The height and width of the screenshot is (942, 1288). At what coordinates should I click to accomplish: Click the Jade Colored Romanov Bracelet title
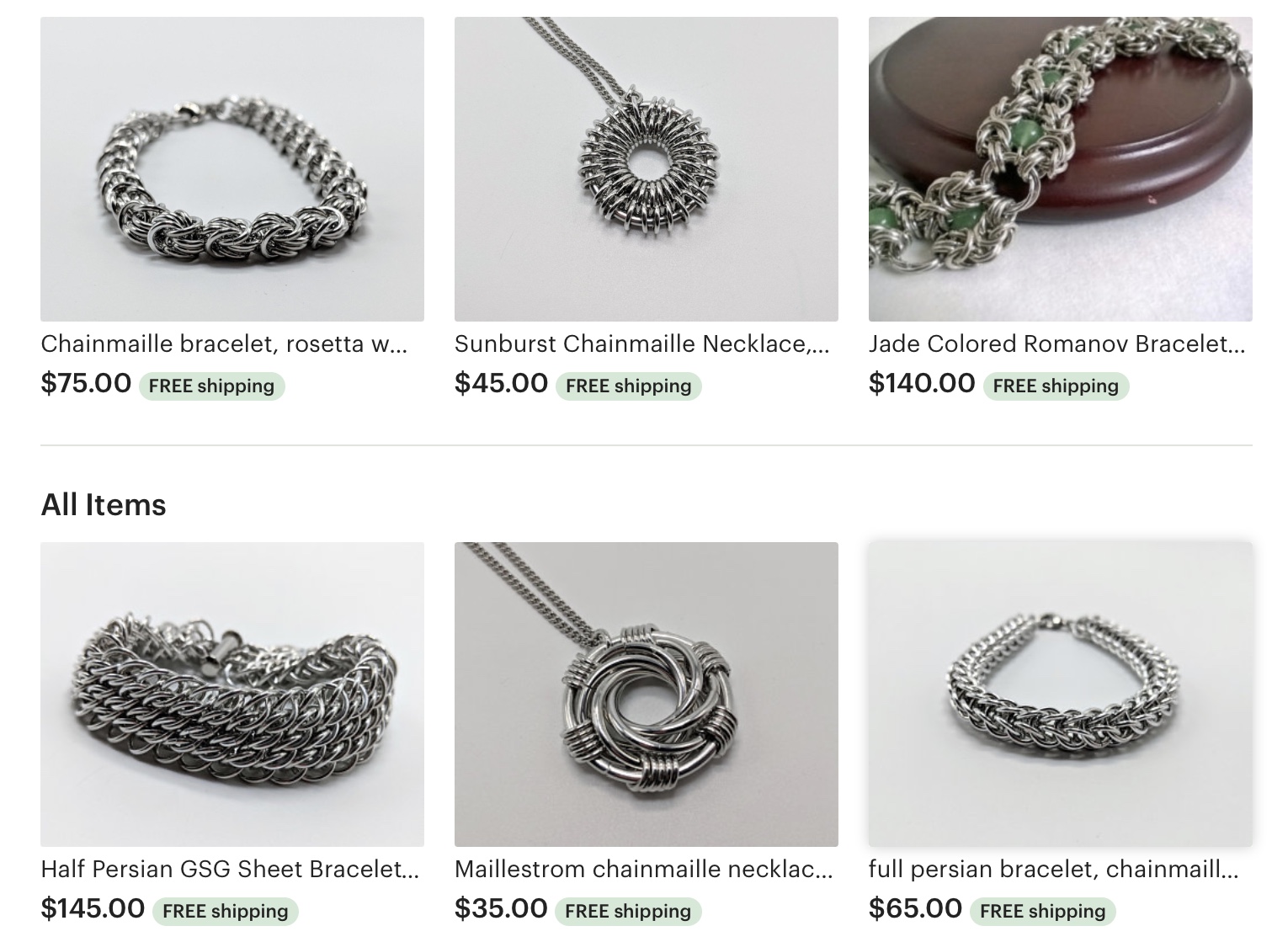[1057, 343]
